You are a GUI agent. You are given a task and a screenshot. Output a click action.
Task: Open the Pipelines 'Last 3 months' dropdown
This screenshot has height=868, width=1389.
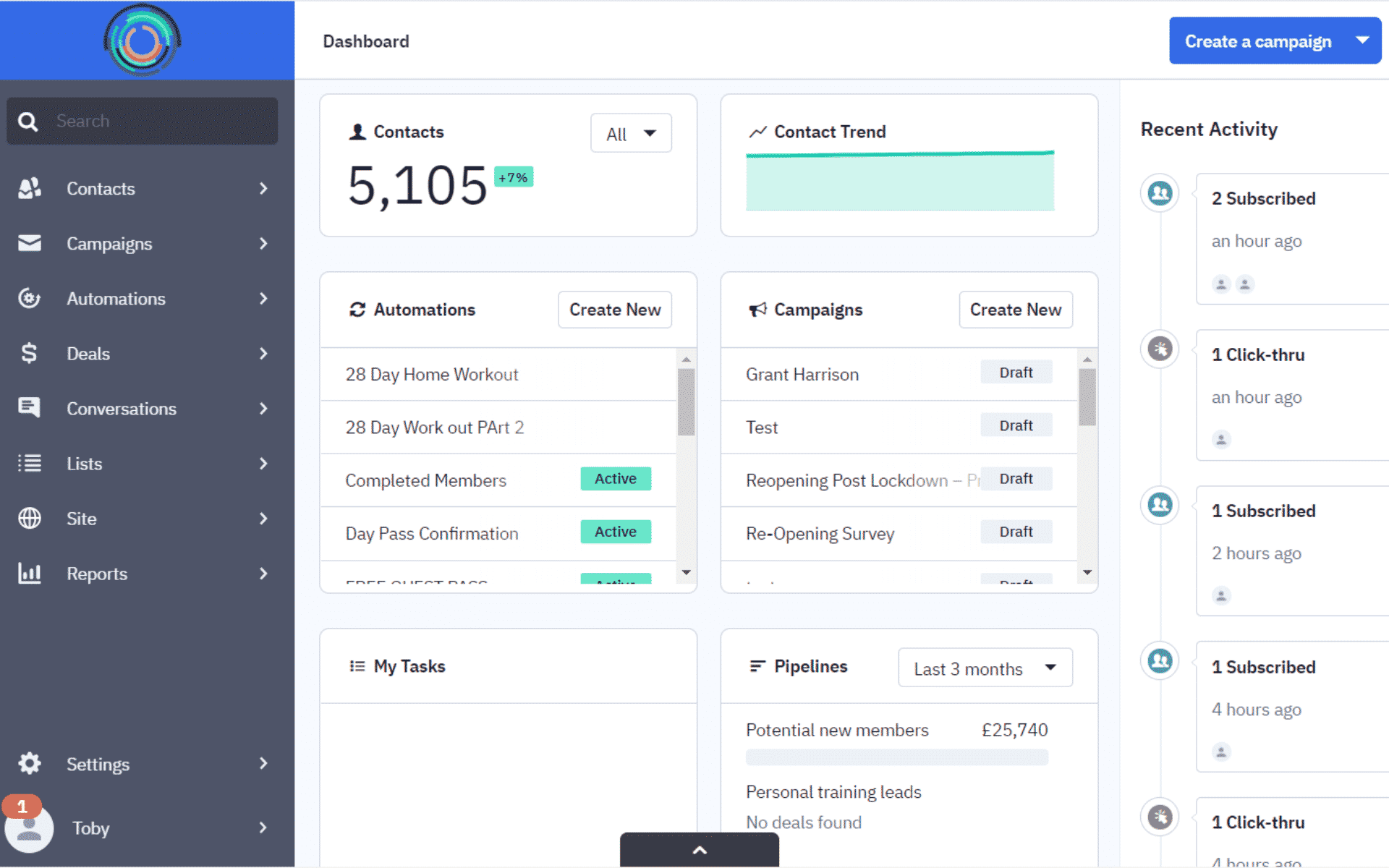(x=985, y=668)
